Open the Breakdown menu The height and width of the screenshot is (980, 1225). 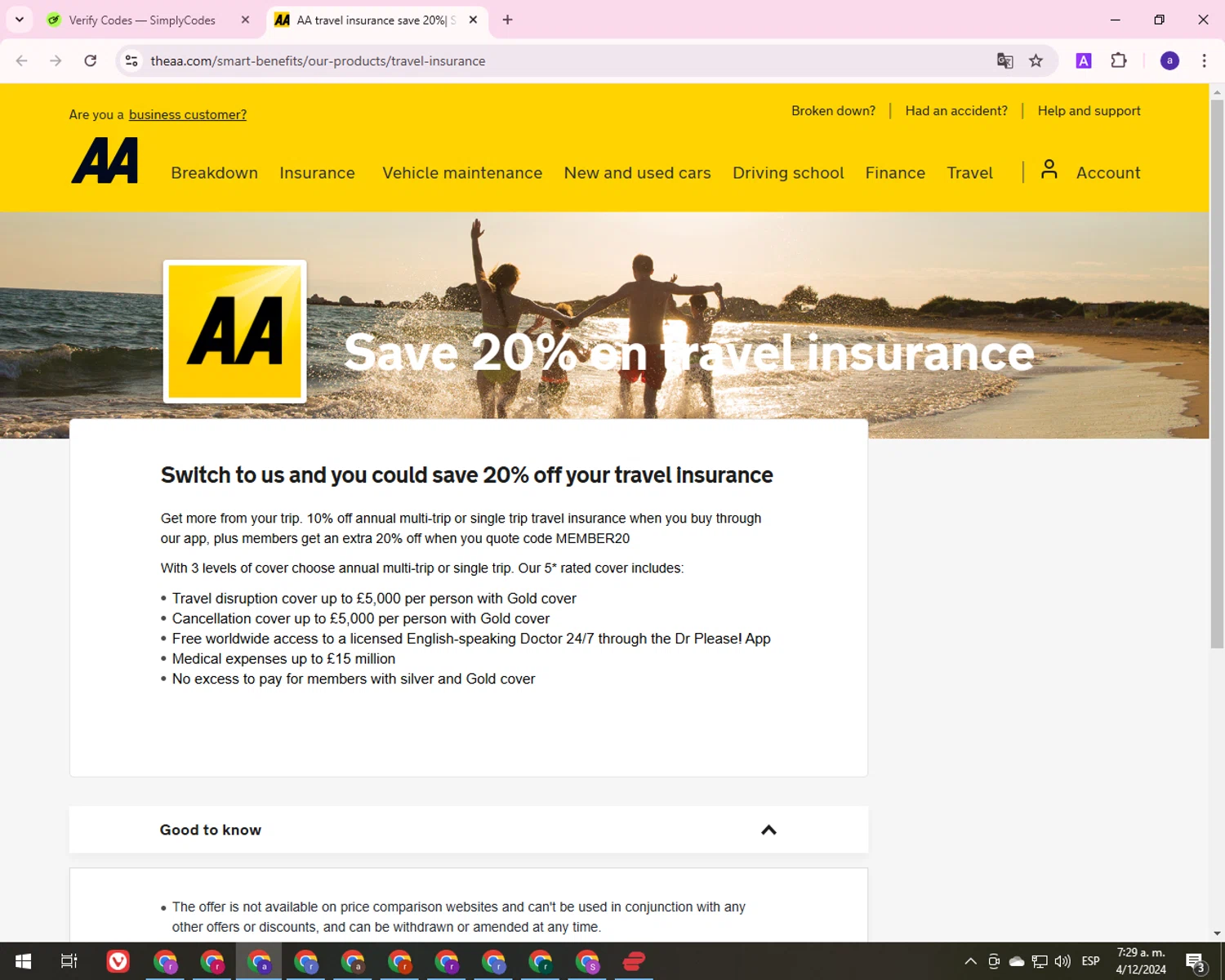tap(215, 173)
